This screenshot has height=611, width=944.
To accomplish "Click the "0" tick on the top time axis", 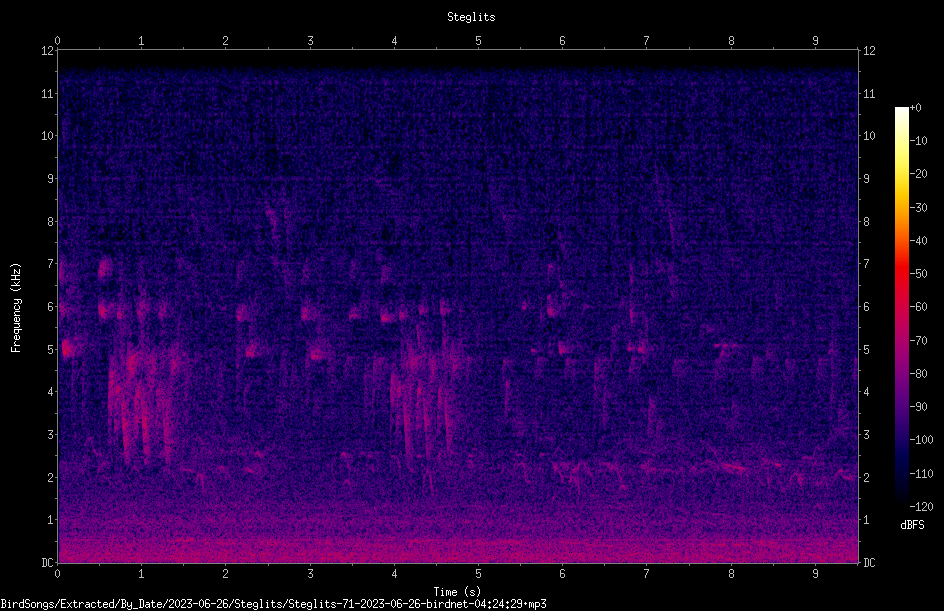I will coord(57,40).
